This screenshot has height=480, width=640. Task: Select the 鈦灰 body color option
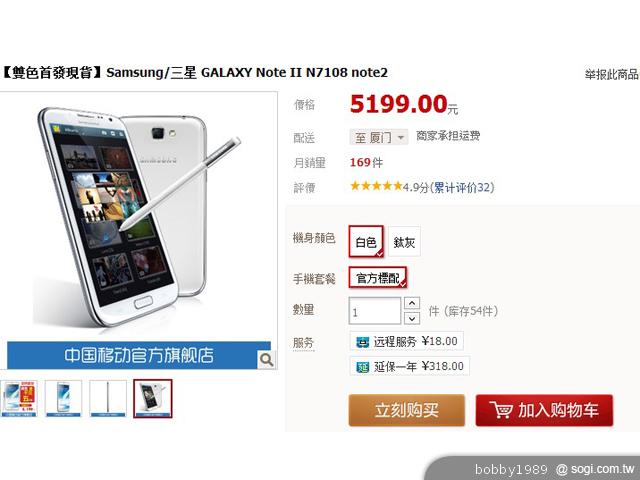pos(404,242)
